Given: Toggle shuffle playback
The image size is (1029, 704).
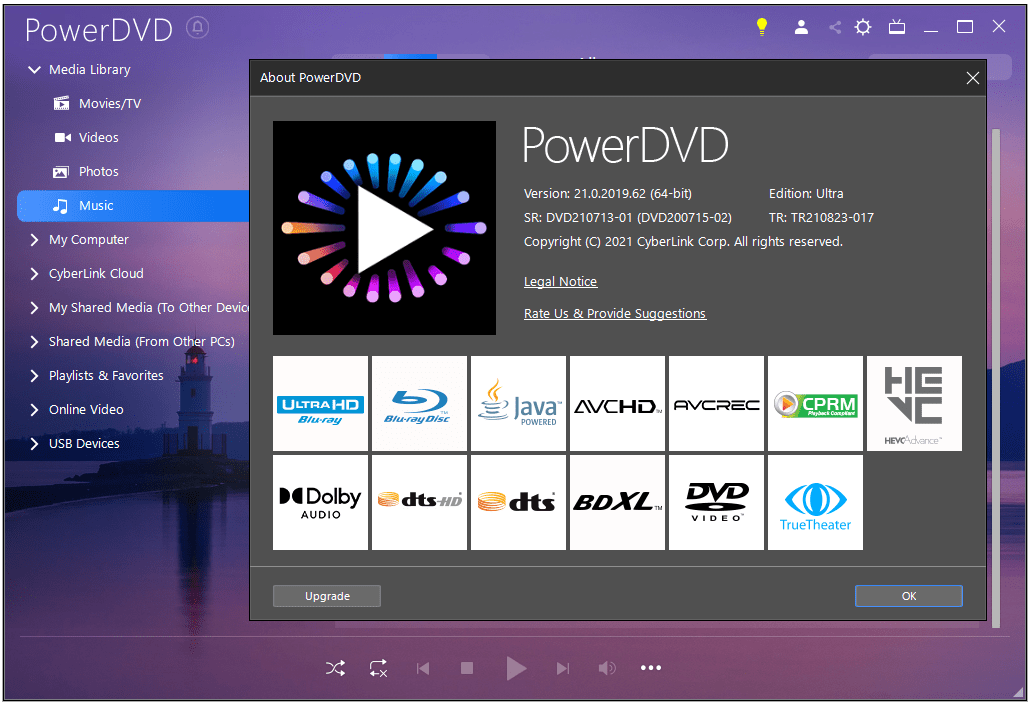Looking at the screenshot, I should click(335, 669).
